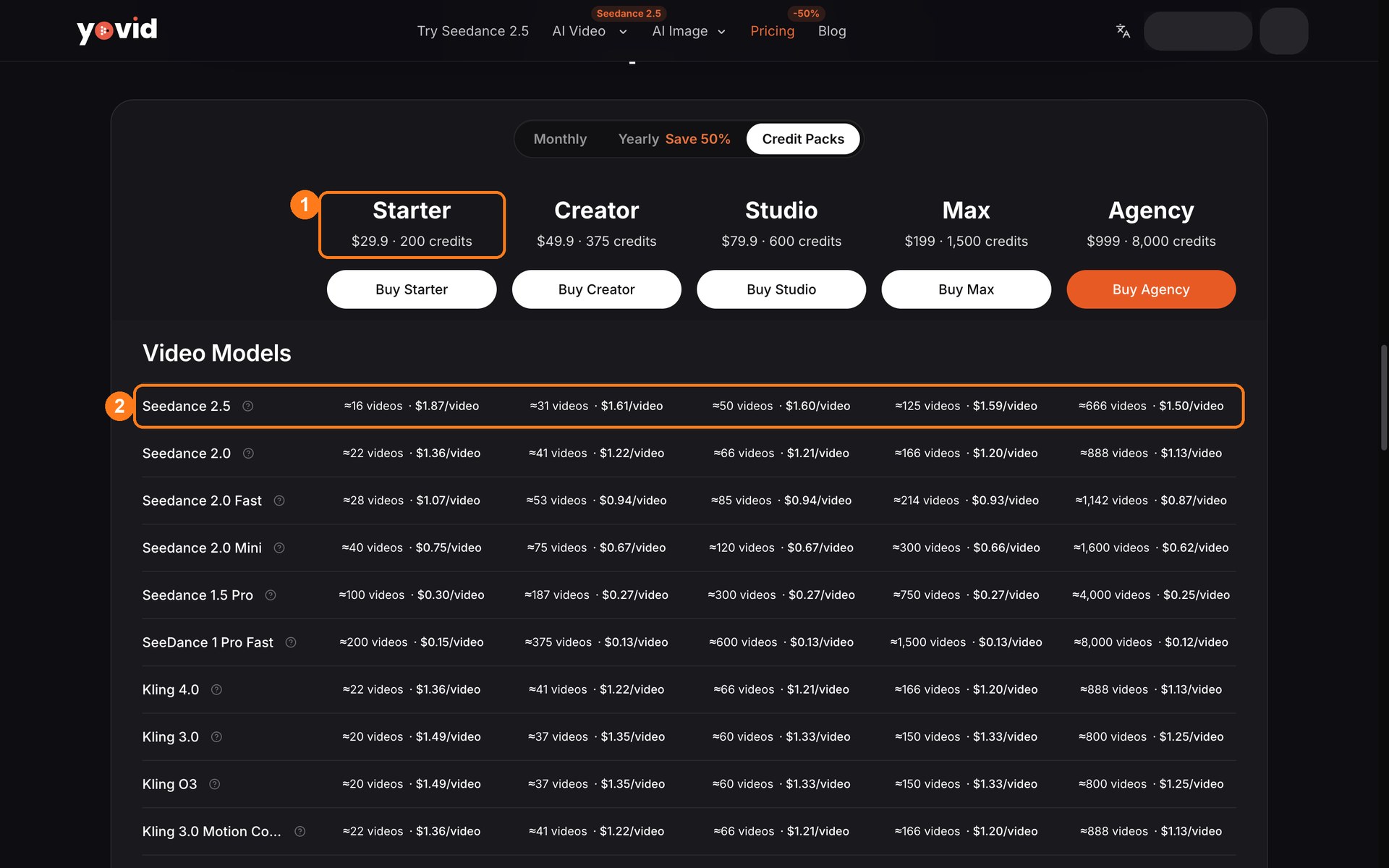The height and width of the screenshot is (868, 1389).
Task: Click the '$49.9 · 375 credits' text
Action: [597, 242]
